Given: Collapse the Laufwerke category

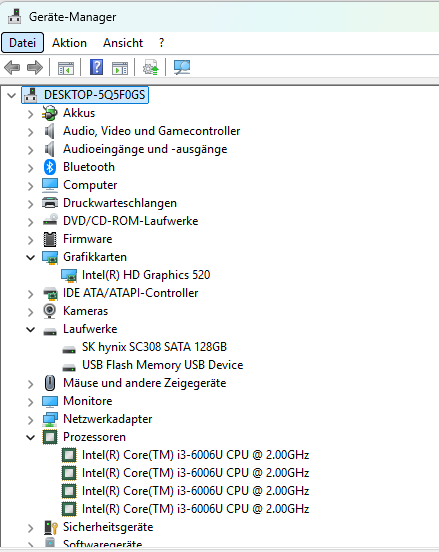Looking at the screenshot, I should 31,330.
